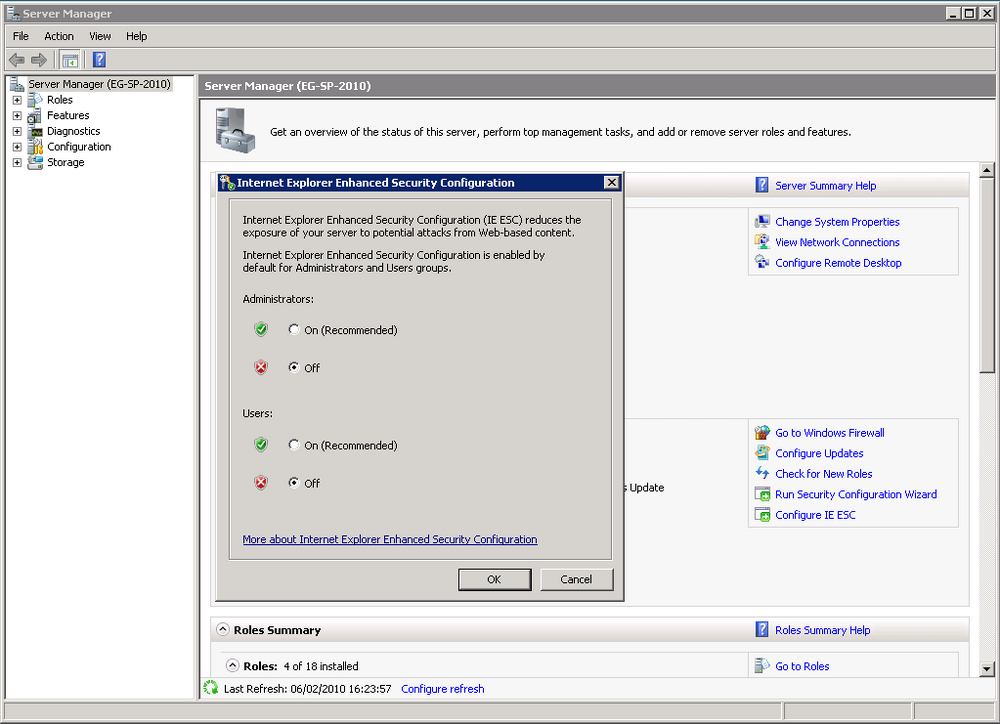Open the Go to Roles link
The image size is (1000, 724).
tap(802, 666)
